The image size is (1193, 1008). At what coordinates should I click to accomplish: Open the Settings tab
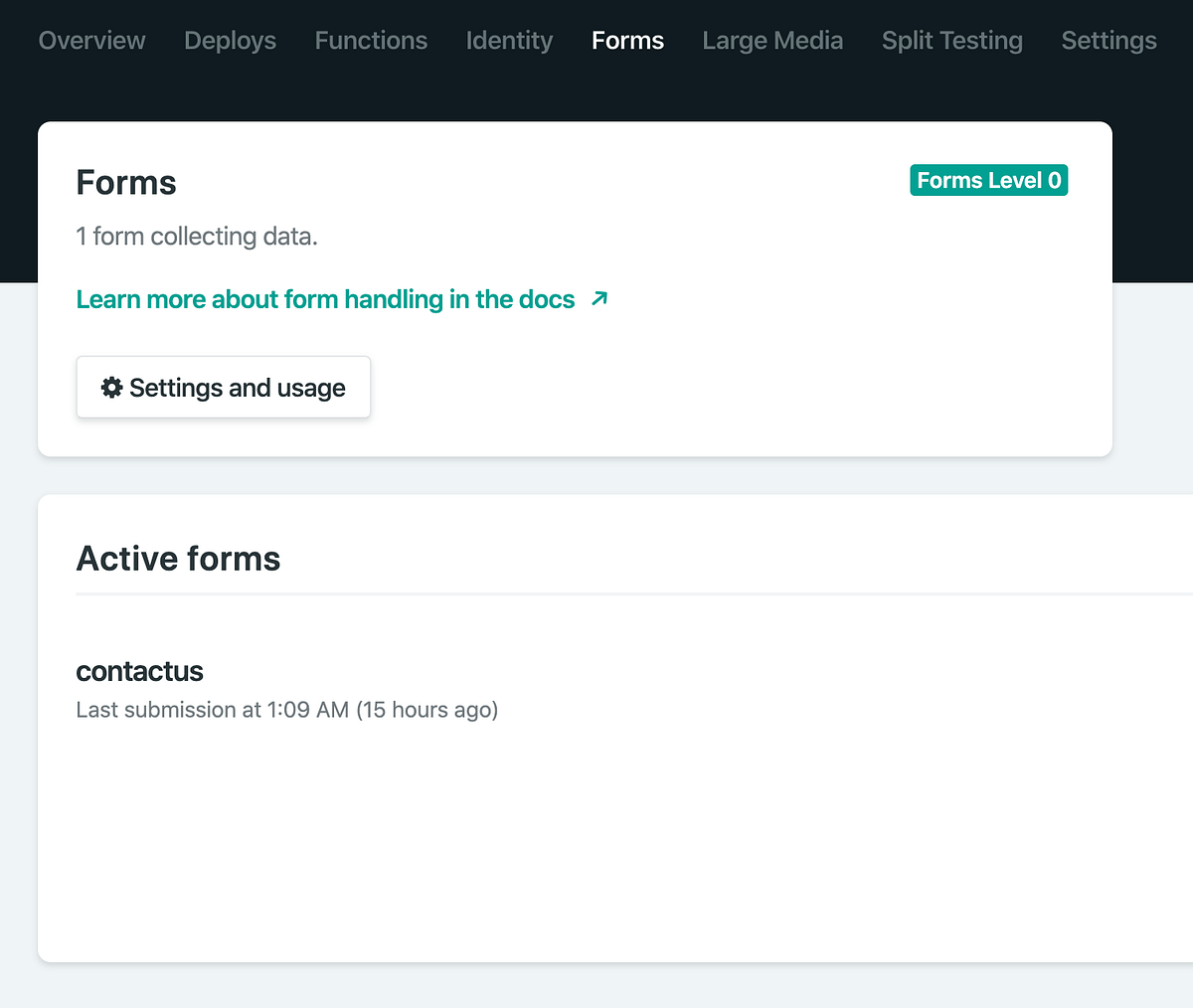[x=1108, y=41]
